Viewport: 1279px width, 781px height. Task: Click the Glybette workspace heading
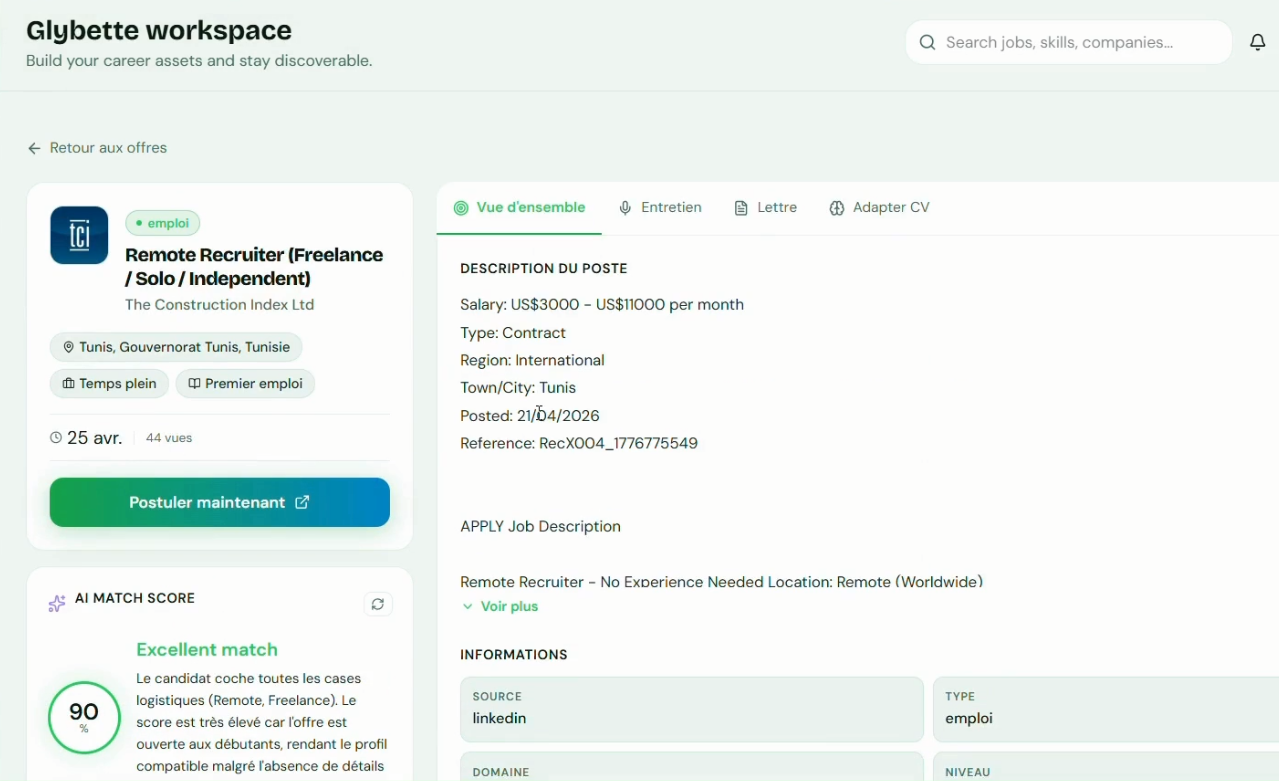[x=159, y=30]
